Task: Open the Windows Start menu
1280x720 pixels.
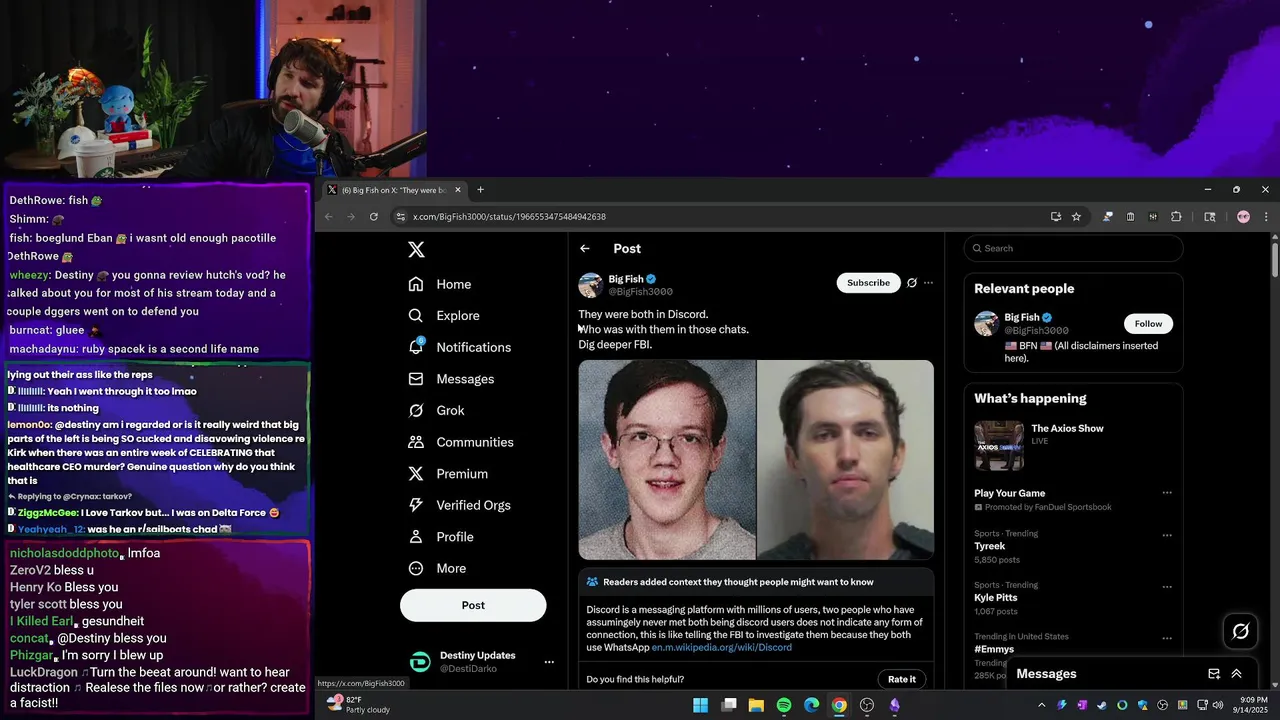Action: [701, 705]
